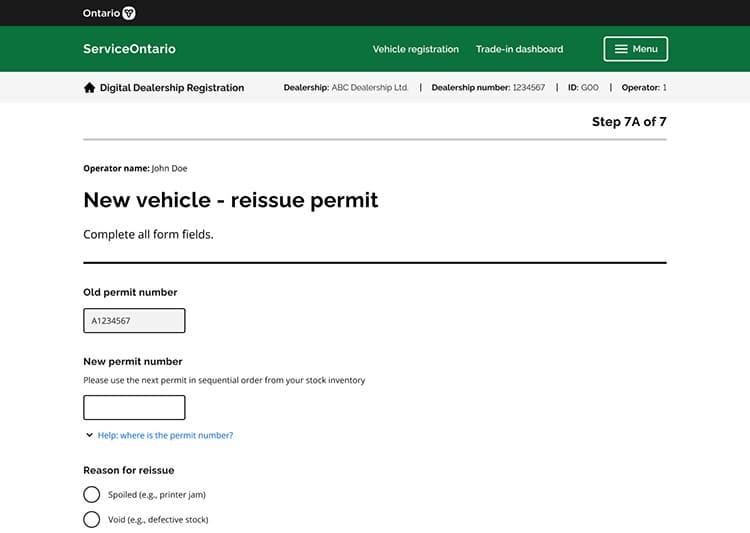The width and height of the screenshot is (750, 533).
Task: Click the Ontario wordmark in the top bar
Action: (x=101, y=13)
